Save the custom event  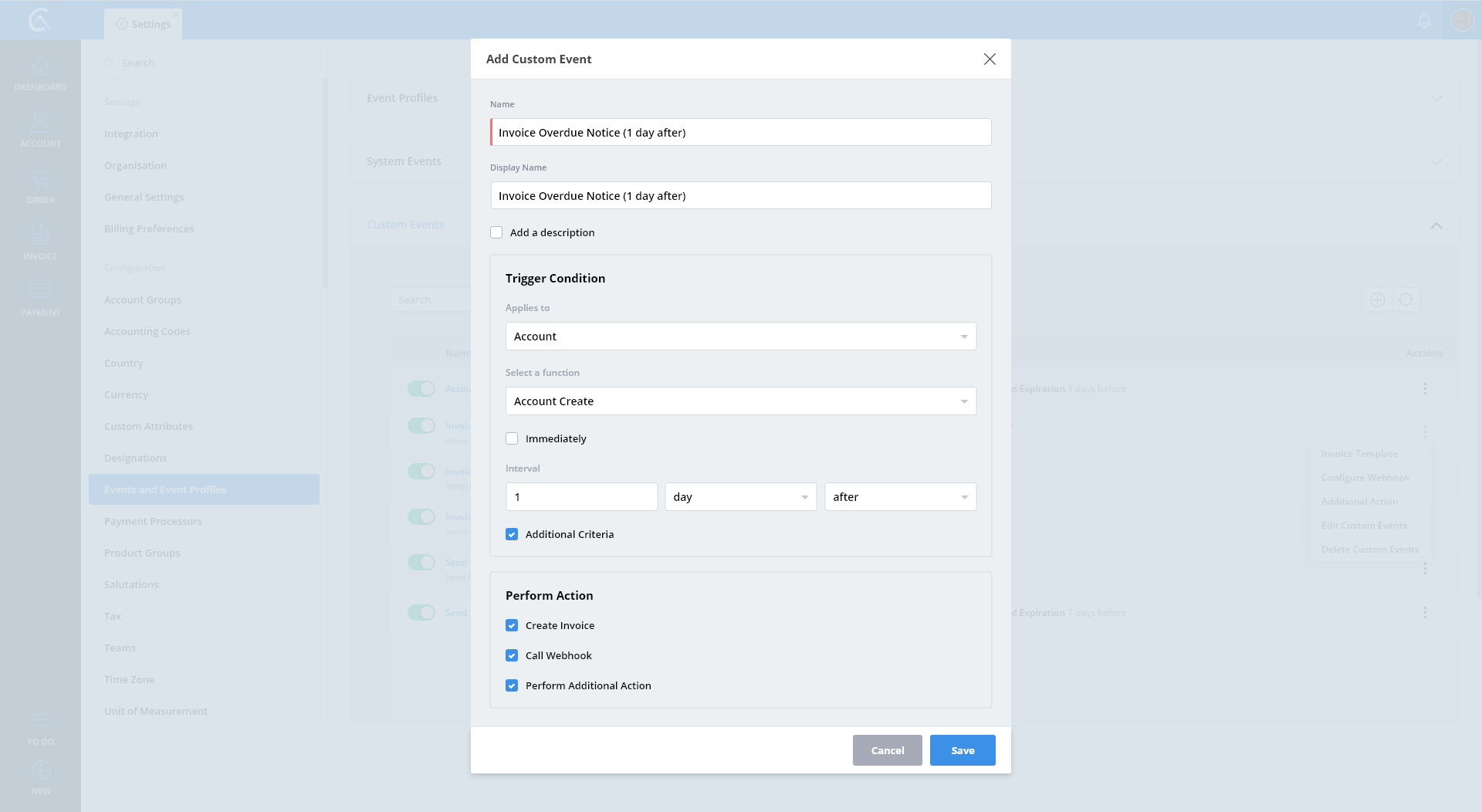click(x=963, y=750)
